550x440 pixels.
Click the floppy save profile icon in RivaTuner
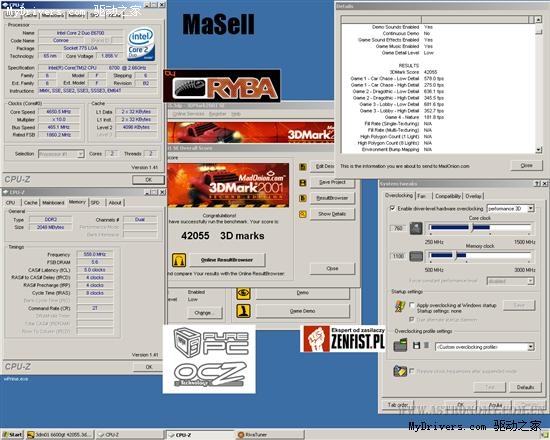416,346
